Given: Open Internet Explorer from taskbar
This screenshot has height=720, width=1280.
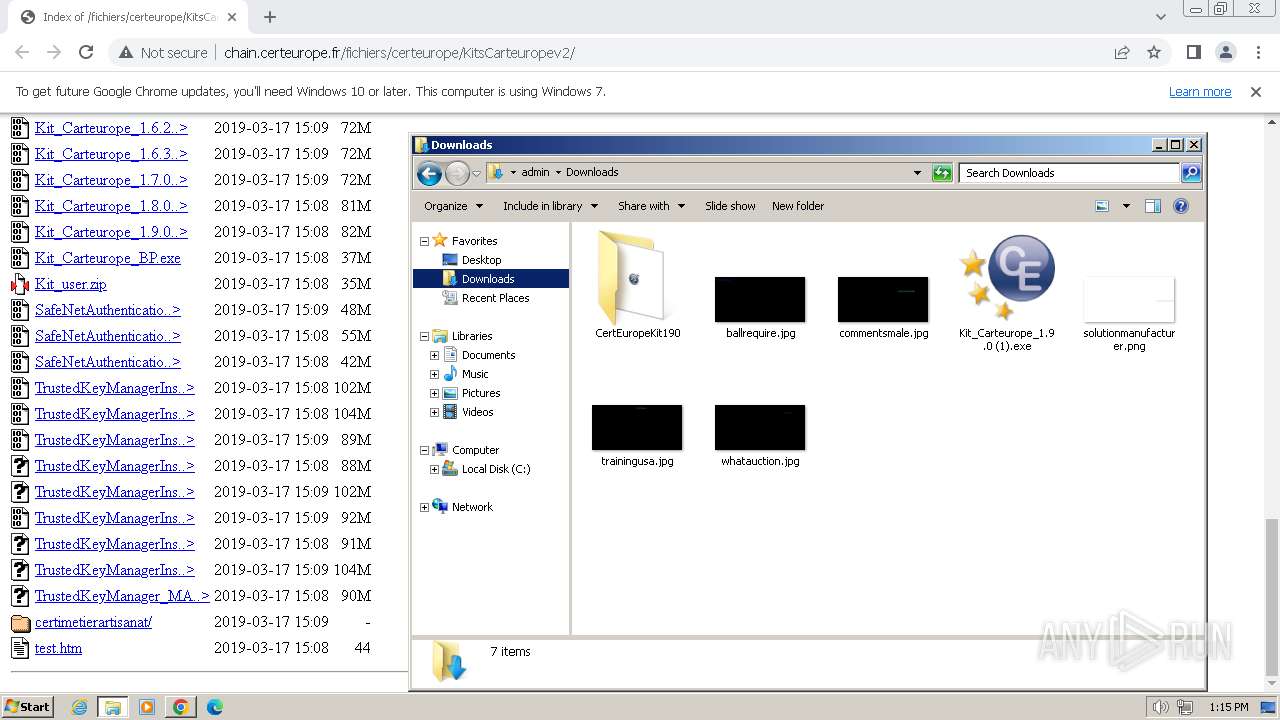Looking at the screenshot, I should coord(80,707).
